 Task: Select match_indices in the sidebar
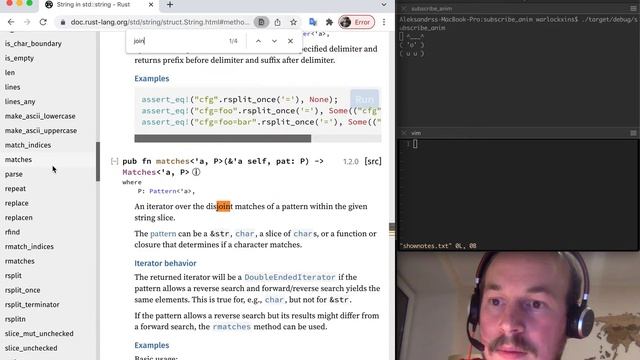28,145
